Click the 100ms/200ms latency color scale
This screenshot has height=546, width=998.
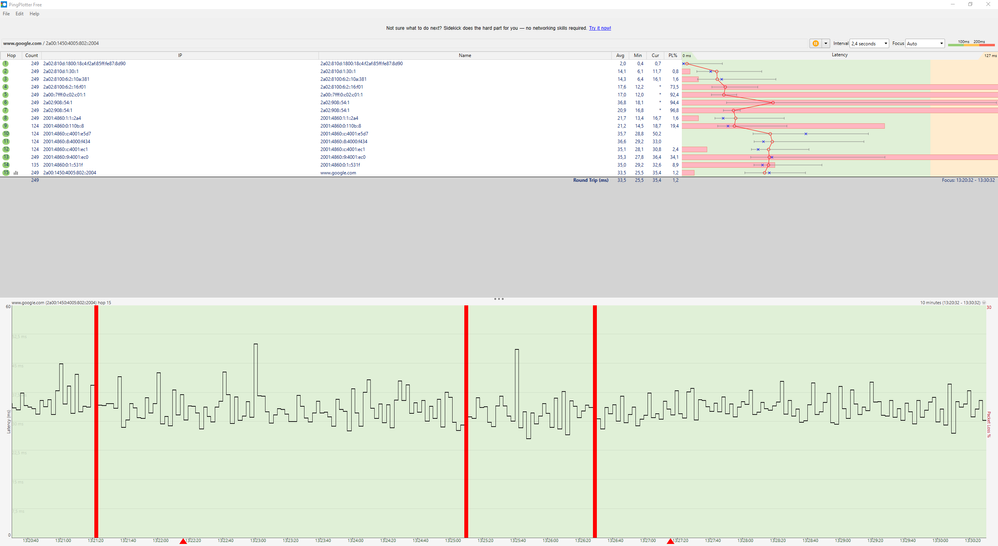(971, 43)
